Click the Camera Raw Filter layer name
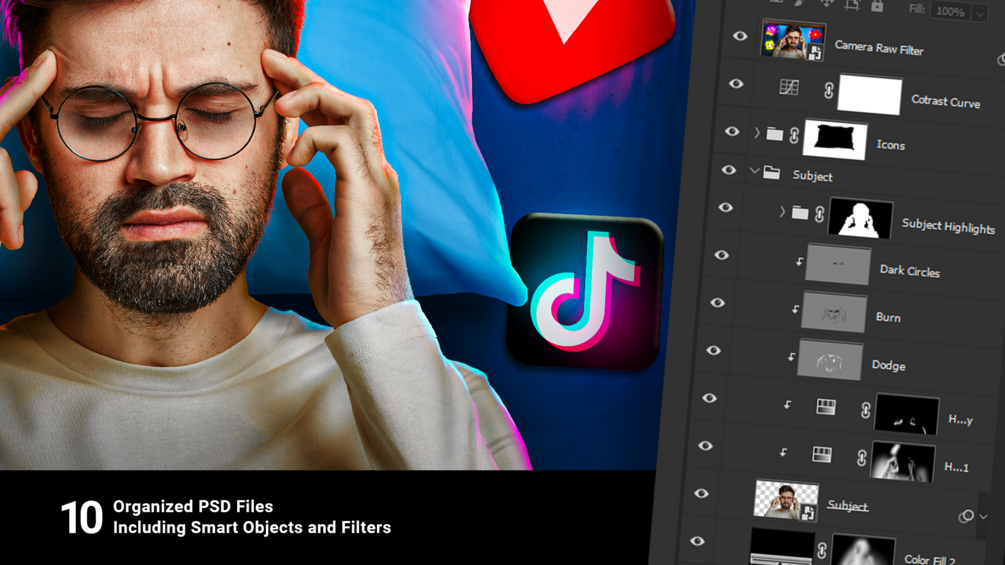The height and width of the screenshot is (565, 1005). point(879,48)
